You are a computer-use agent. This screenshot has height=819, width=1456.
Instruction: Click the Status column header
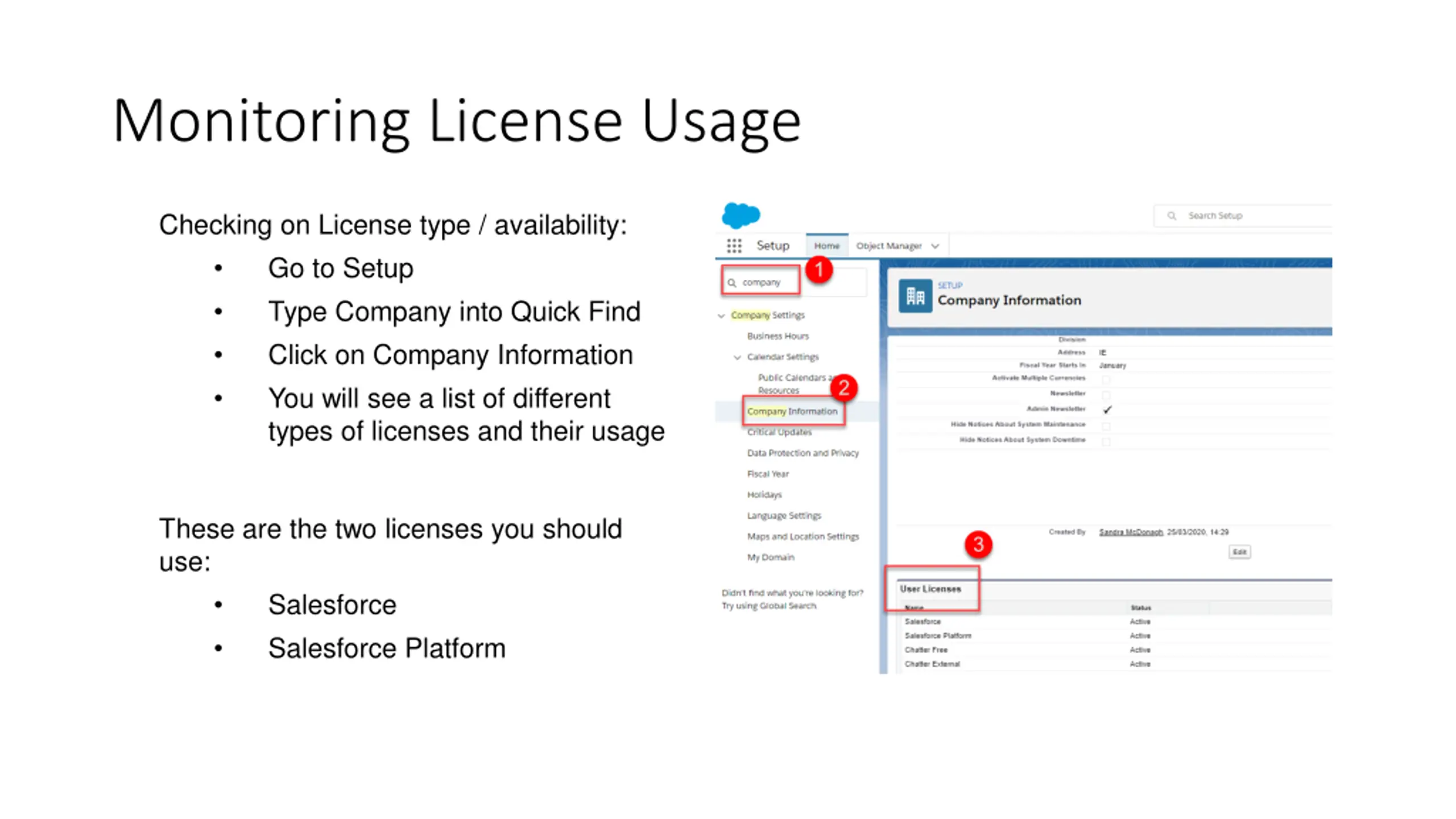click(1140, 608)
